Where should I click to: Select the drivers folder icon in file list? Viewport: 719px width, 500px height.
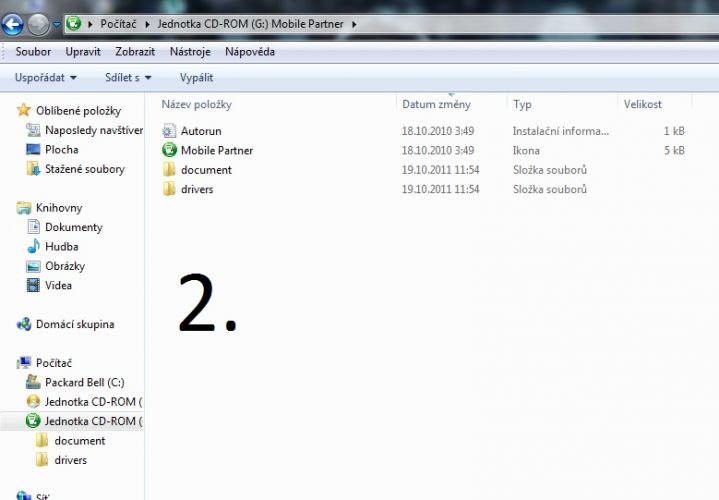[x=169, y=189]
